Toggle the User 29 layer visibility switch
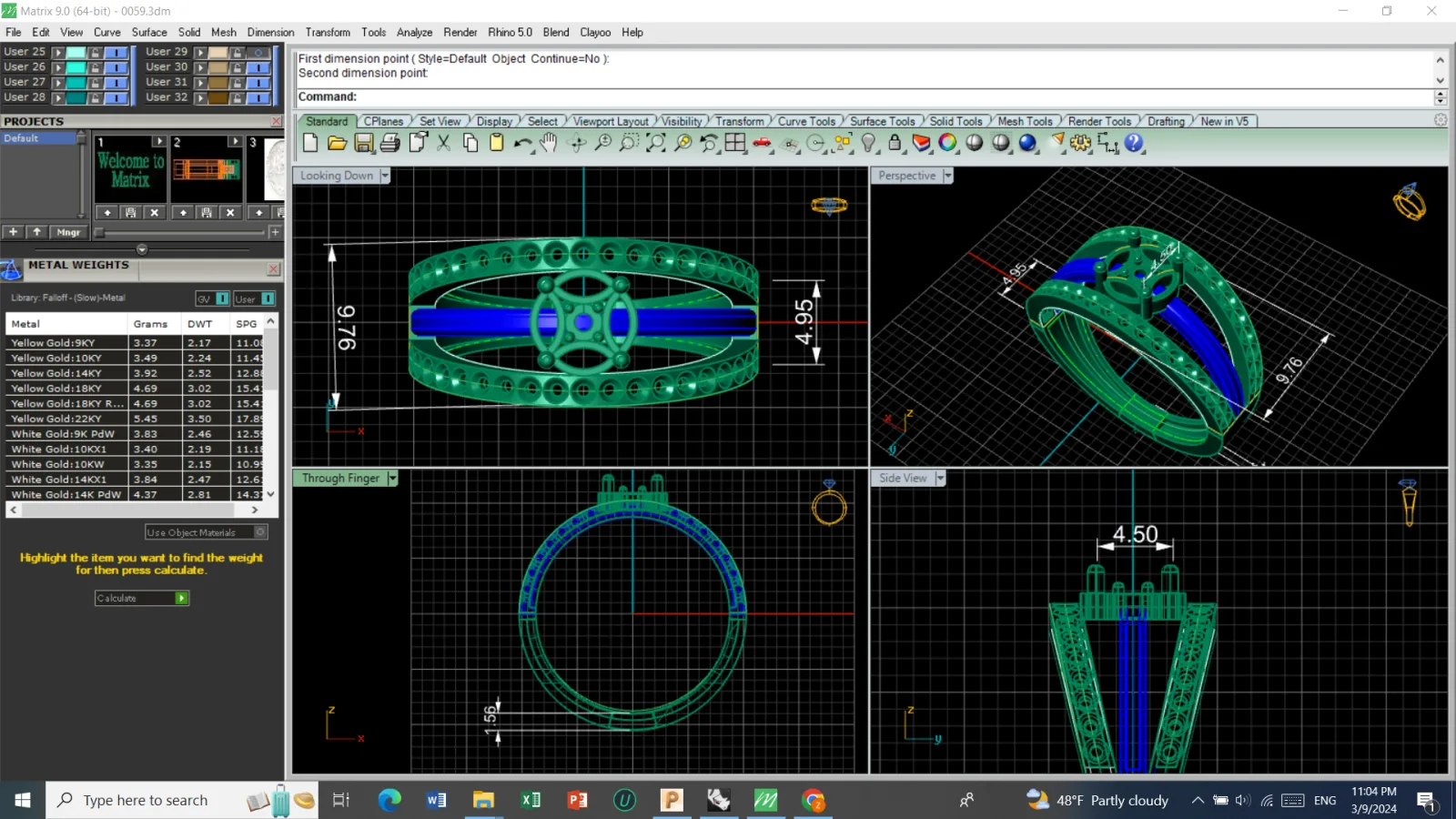The height and width of the screenshot is (819, 1456). click(259, 53)
